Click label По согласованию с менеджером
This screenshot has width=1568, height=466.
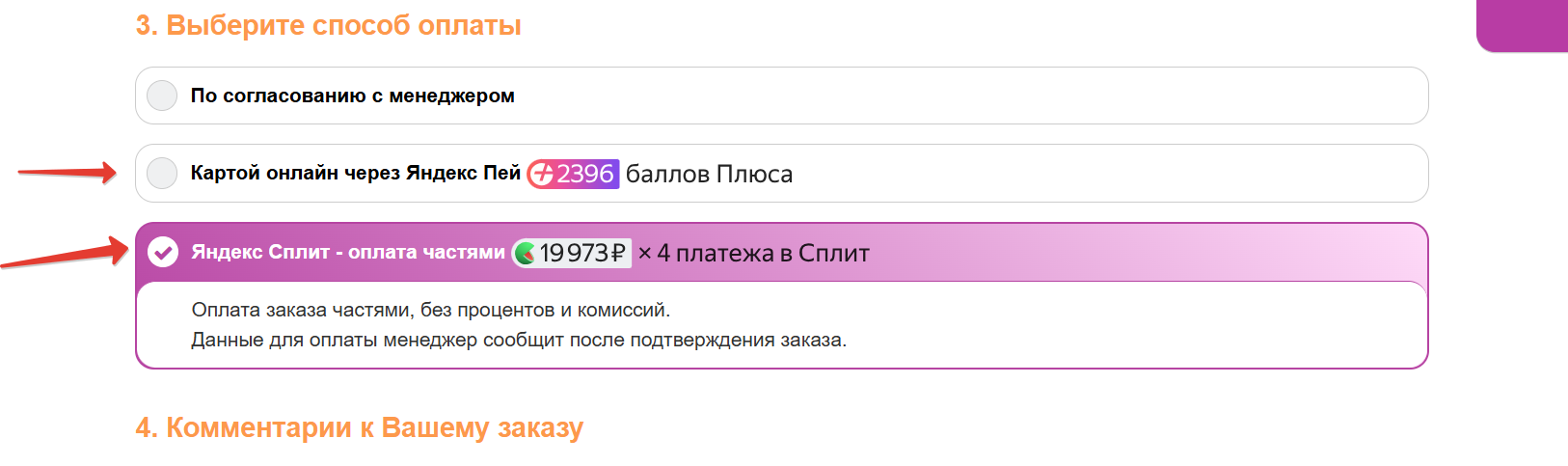[x=352, y=96]
